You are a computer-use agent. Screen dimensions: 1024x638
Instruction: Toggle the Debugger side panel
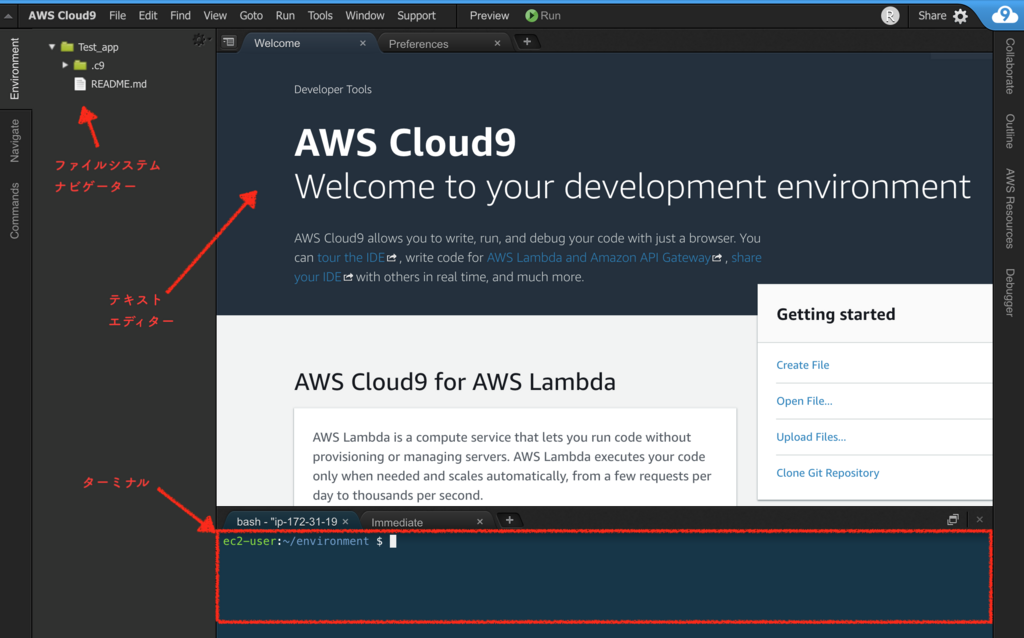(1010, 292)
